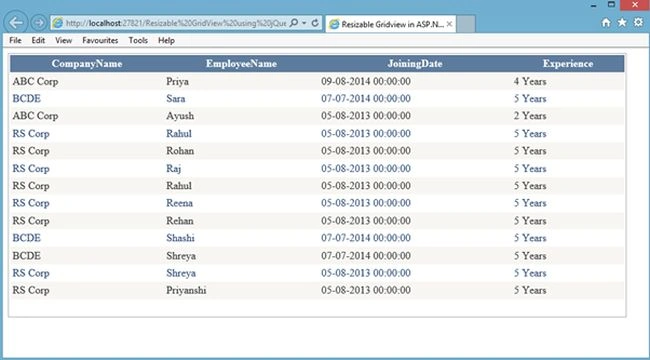Select employee name Priyanshi
This screenshot has width=650, height=360.
point(186,290)
